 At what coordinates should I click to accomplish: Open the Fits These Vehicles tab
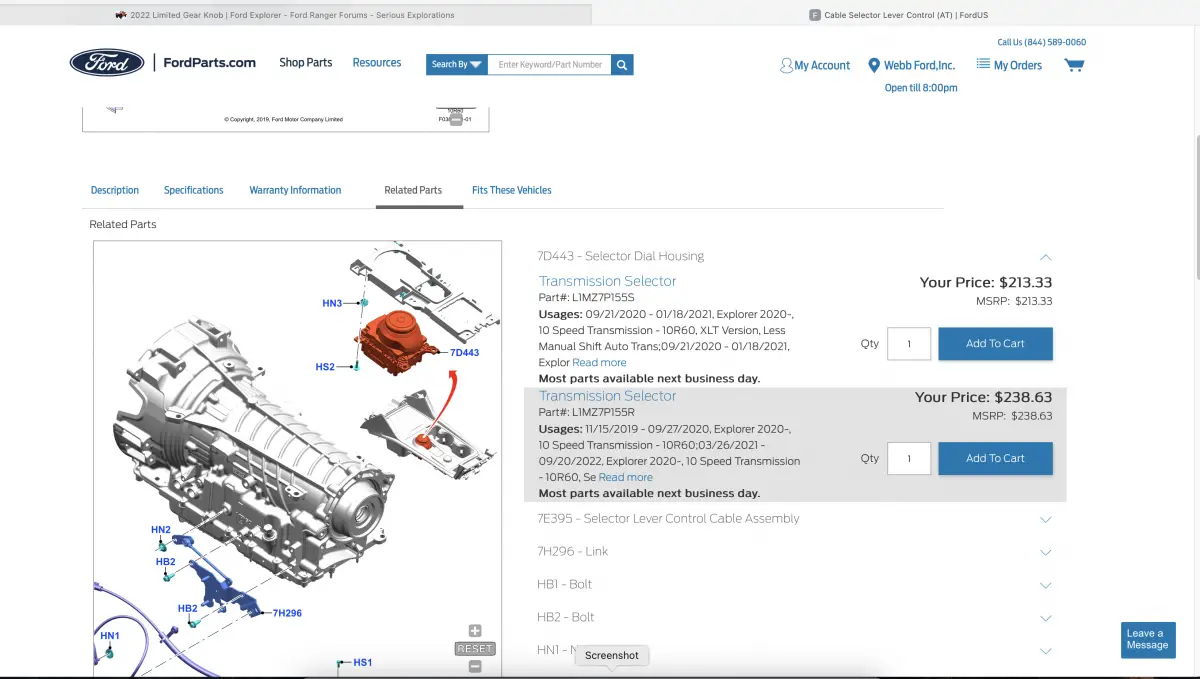tap(512, 190)
